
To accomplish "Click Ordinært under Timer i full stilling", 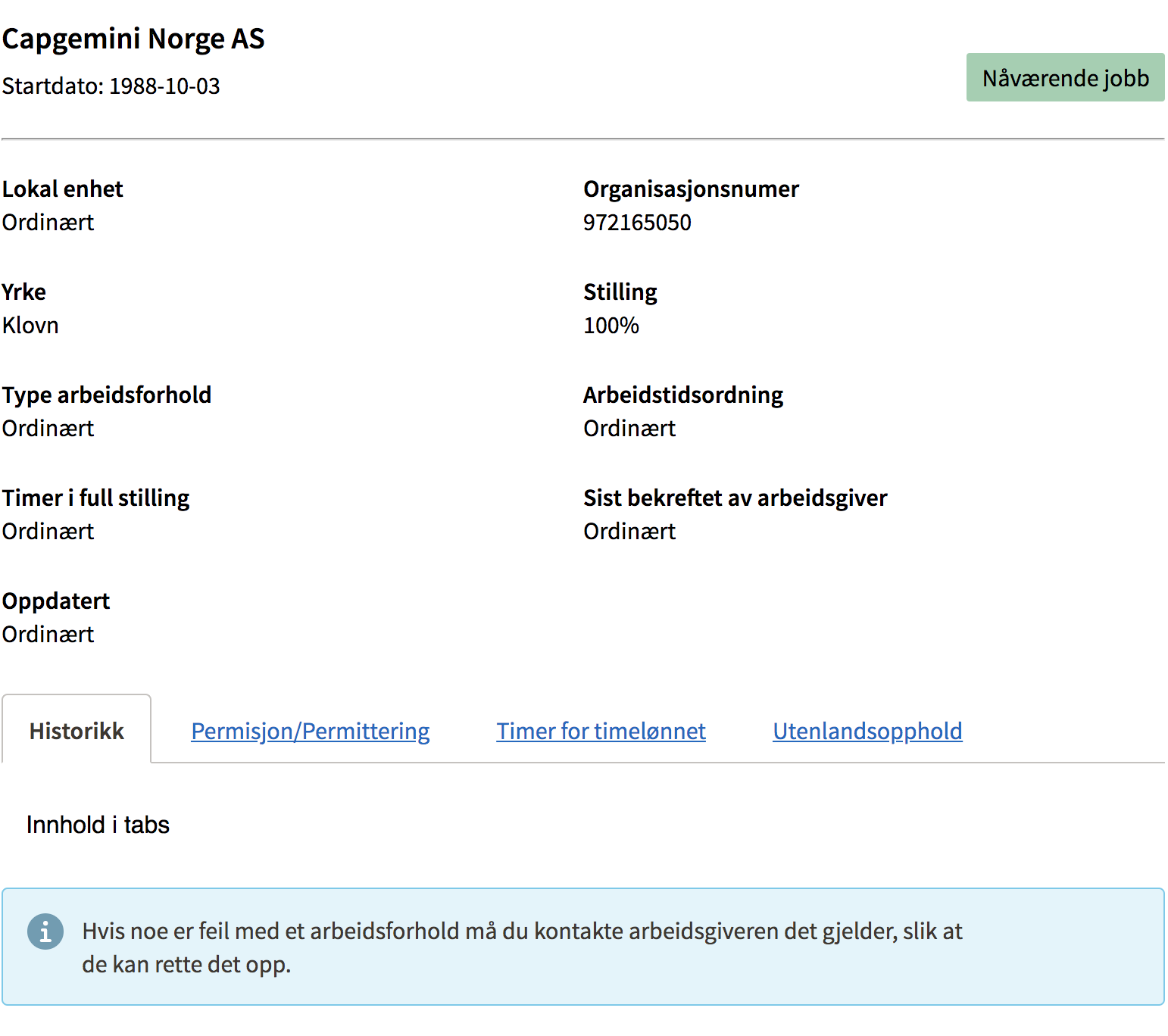I will click(x=48, y=532).
